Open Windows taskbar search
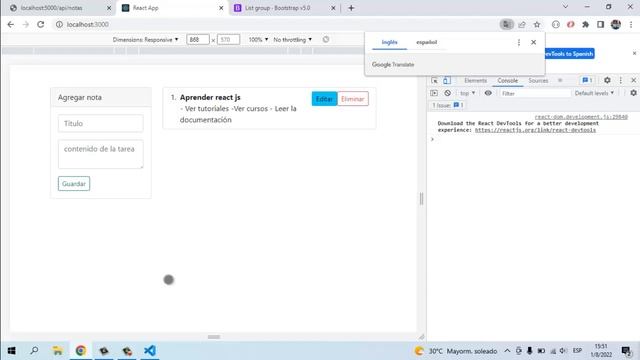The image size is (640, 360). click(x=35, y=351)
